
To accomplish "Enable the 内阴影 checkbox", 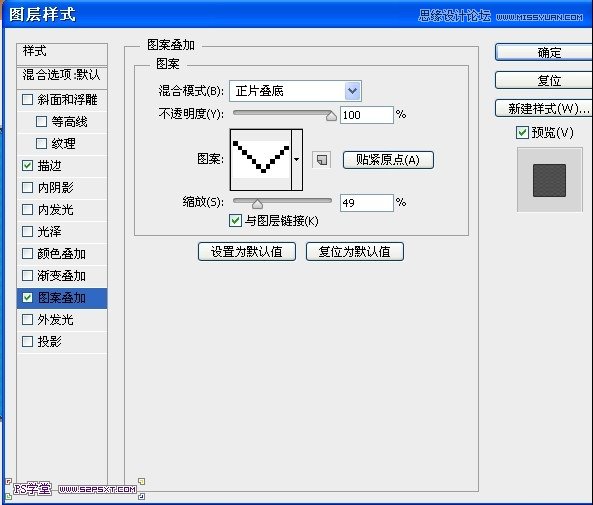I will coord(28,188).
